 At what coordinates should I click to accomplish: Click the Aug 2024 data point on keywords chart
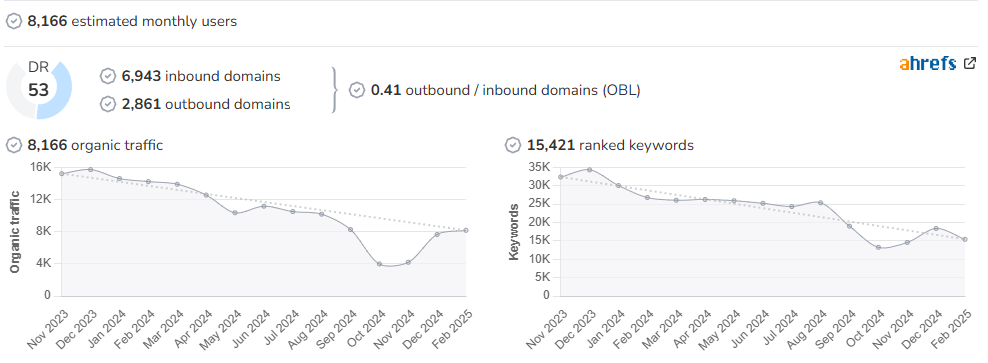tap(820, 202)
